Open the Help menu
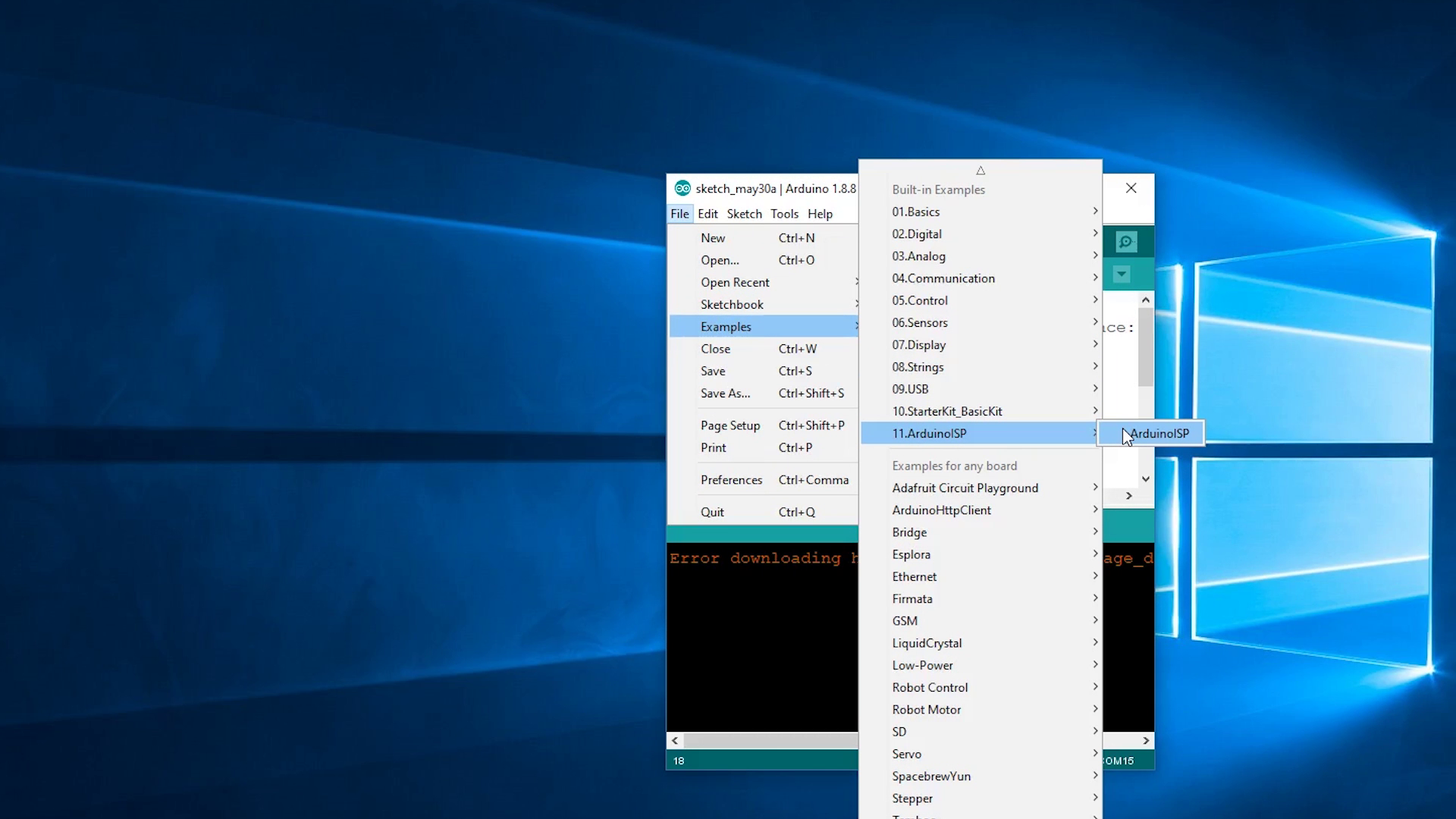The width and height of the screenshot is (1456, 819). [x=820, y=214]
